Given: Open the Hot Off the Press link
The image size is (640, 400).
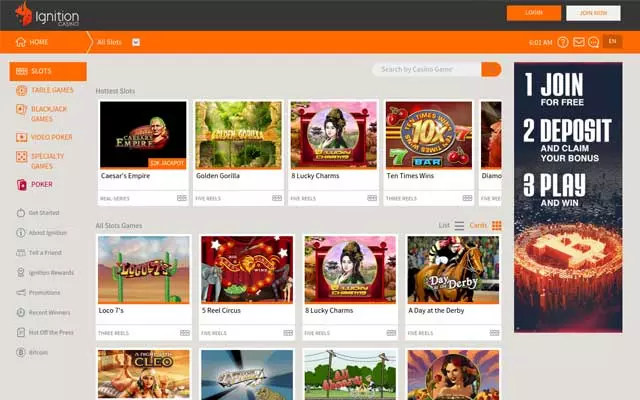Looking at the screenshot, I should [x=51, y=333].
